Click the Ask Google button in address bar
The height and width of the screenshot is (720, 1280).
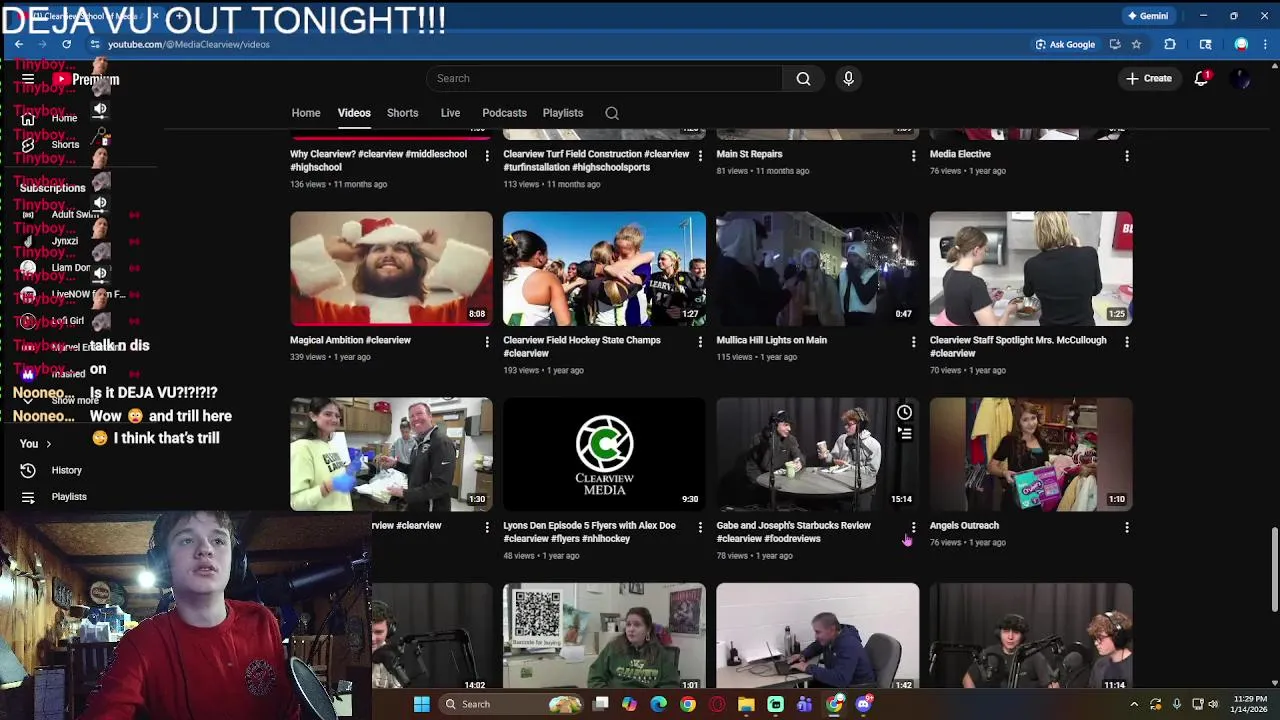click(x=1065, y=44)
